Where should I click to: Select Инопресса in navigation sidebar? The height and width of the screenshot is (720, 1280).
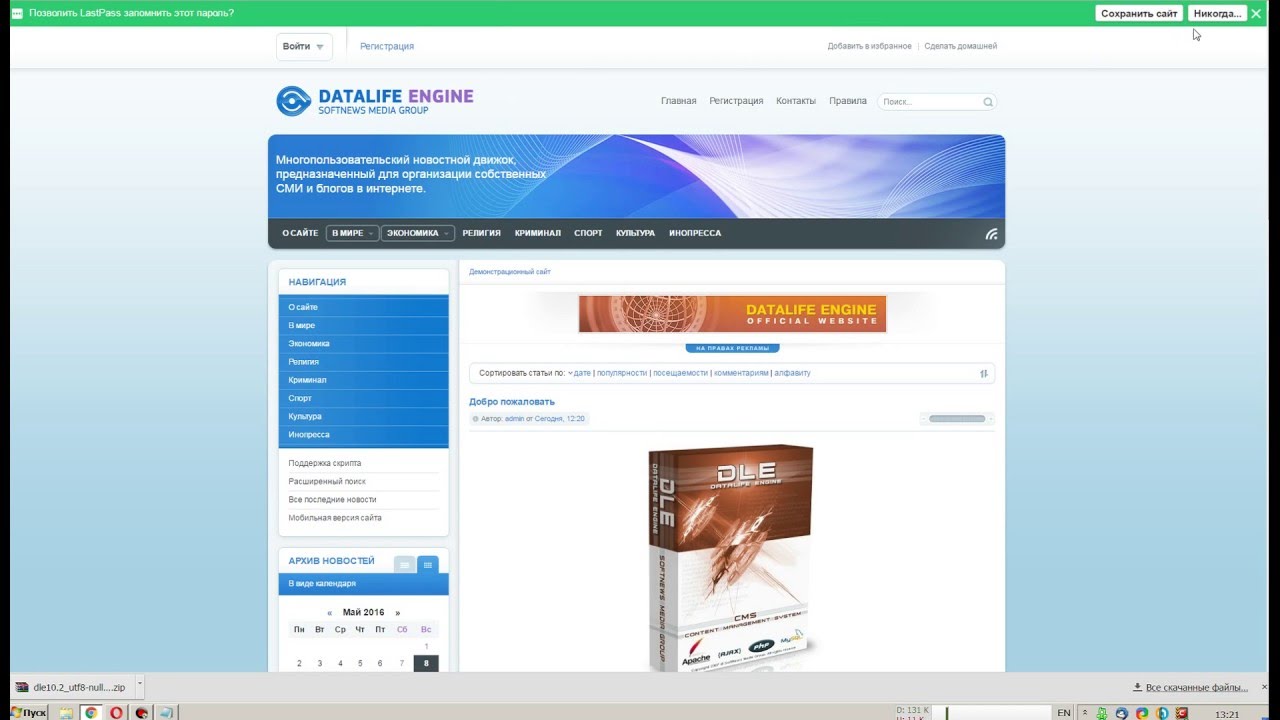point(364,435)
